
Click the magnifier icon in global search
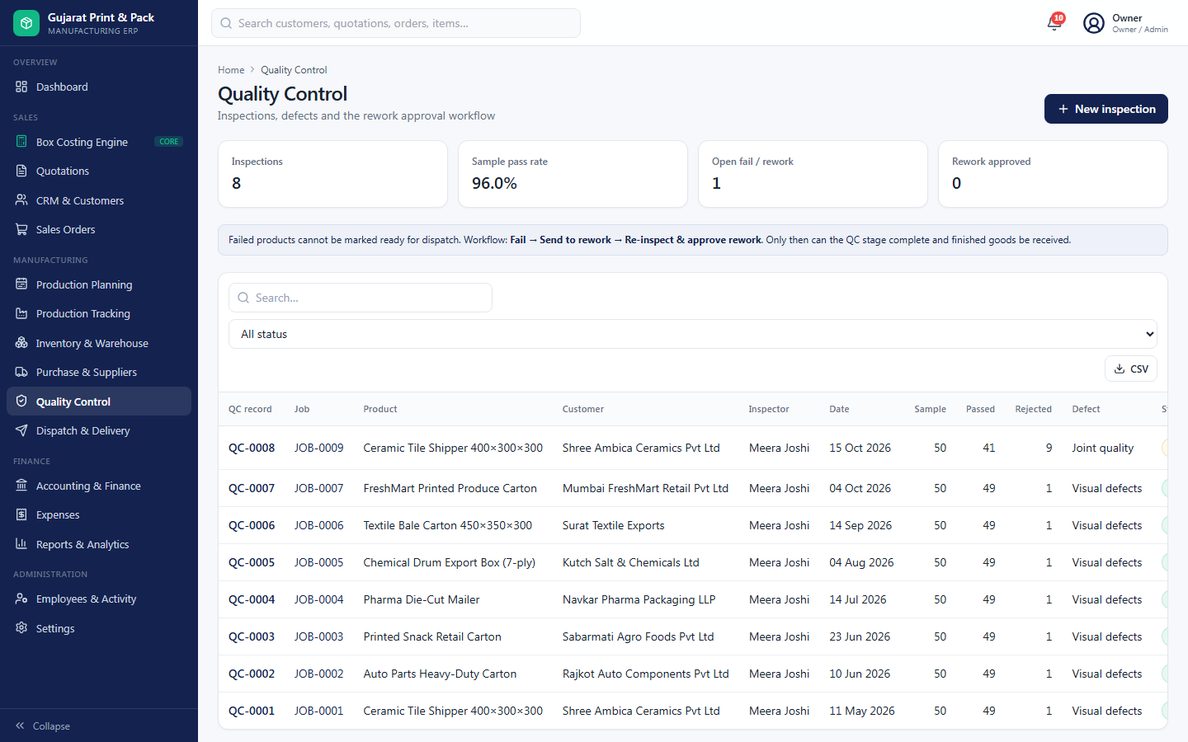[x=226, y=23]
